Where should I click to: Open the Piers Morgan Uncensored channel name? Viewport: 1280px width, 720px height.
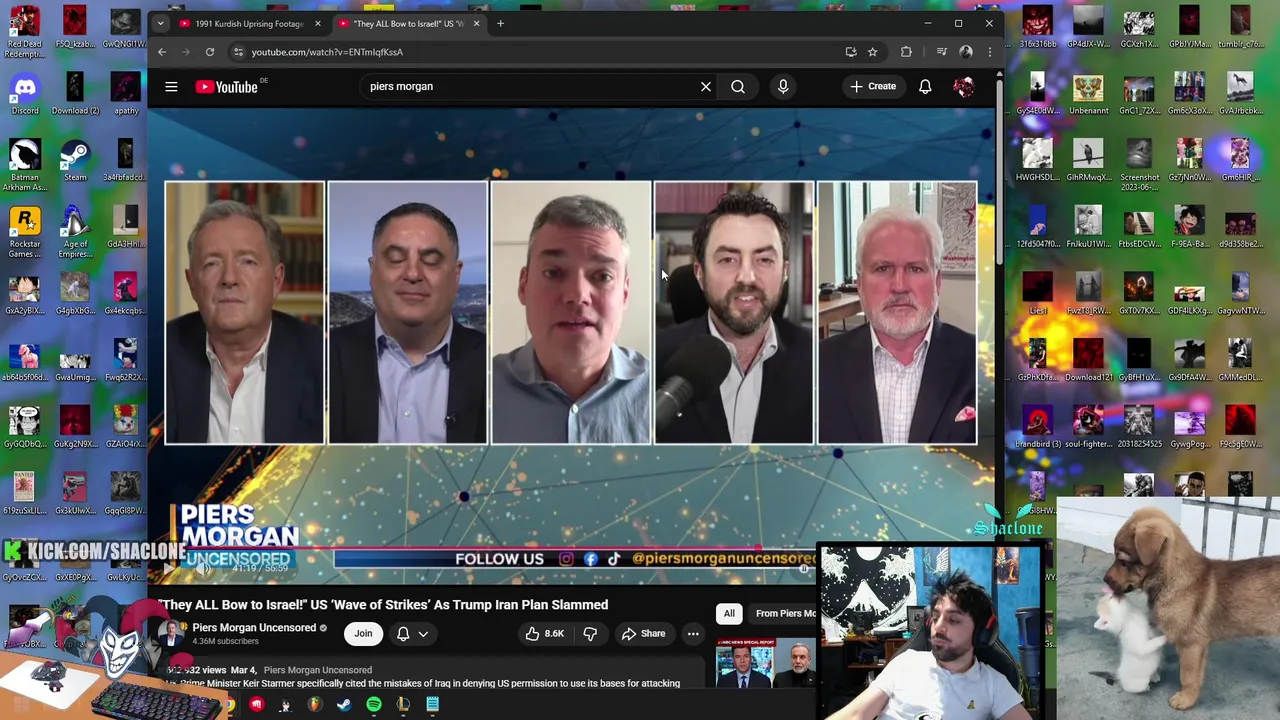tap(254, 627)
